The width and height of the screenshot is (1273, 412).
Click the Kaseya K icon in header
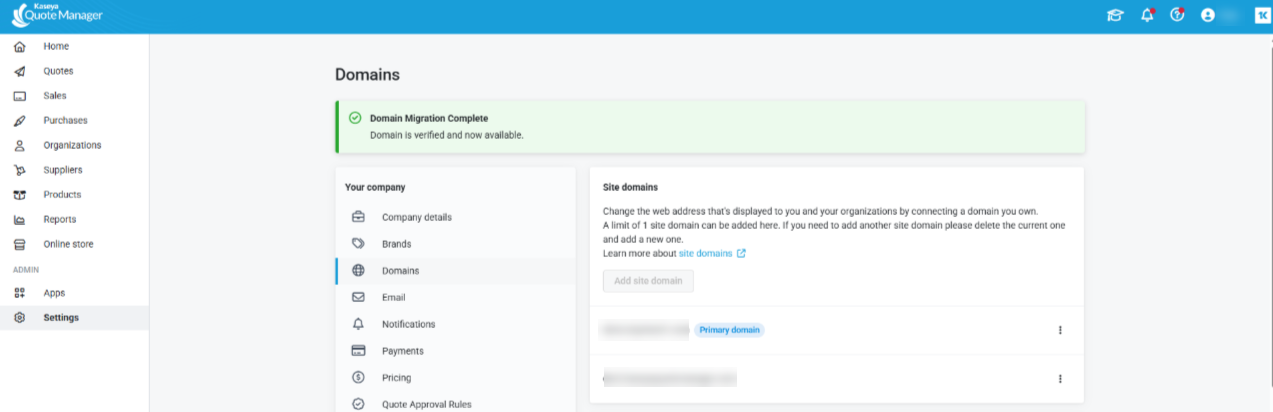coord(1262,15)
